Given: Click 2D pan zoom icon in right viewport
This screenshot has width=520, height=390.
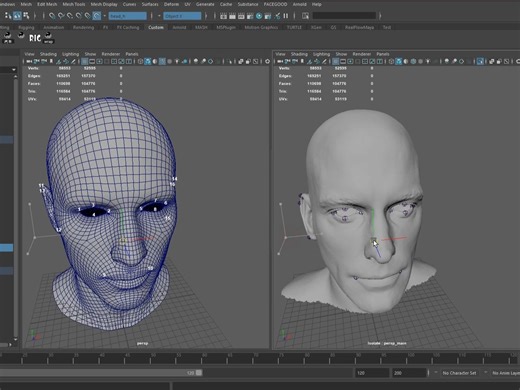Looking at the screenshot, I should pyautogui.click(x=317, y=61).
